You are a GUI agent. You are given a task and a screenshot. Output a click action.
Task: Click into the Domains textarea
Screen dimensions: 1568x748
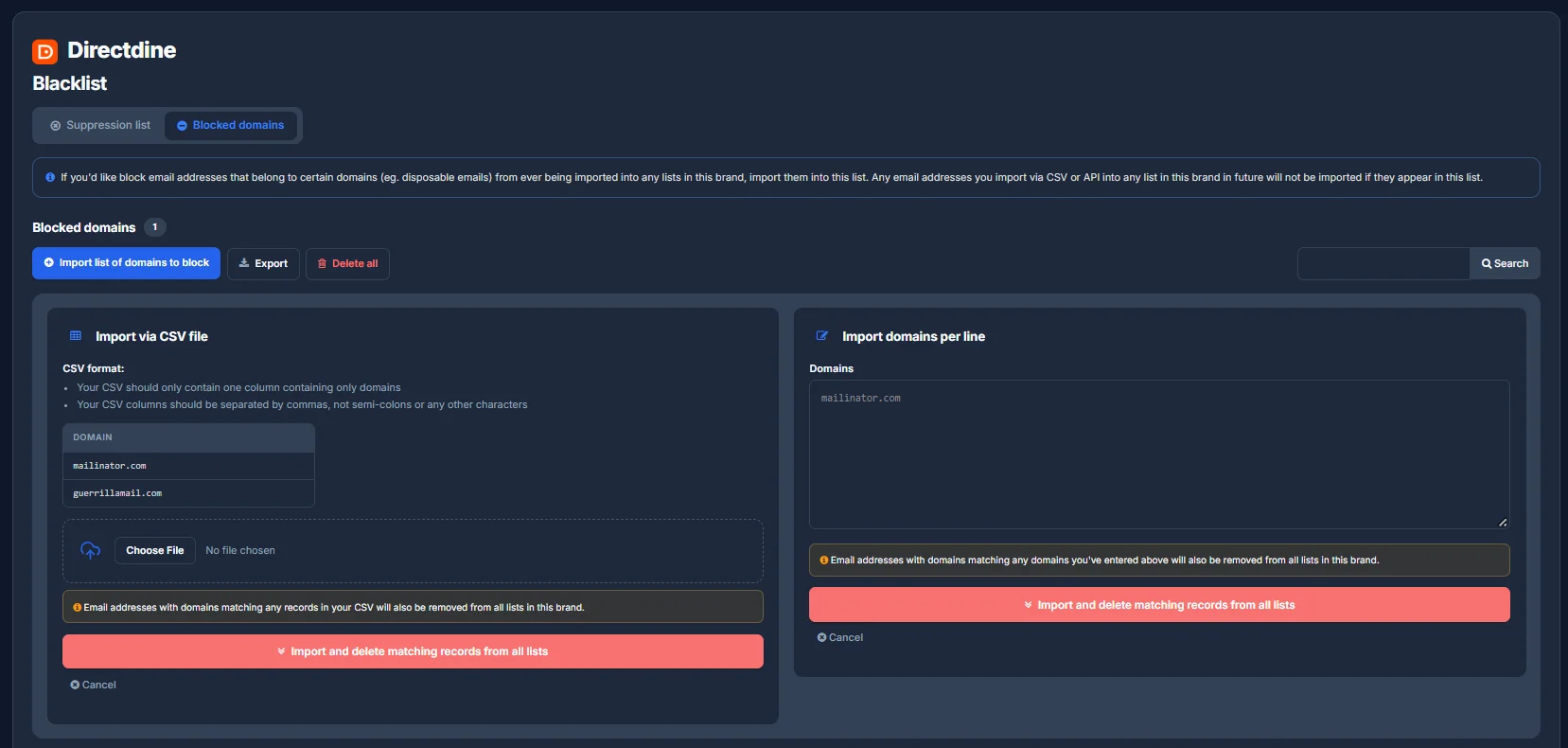(1159, 454)
